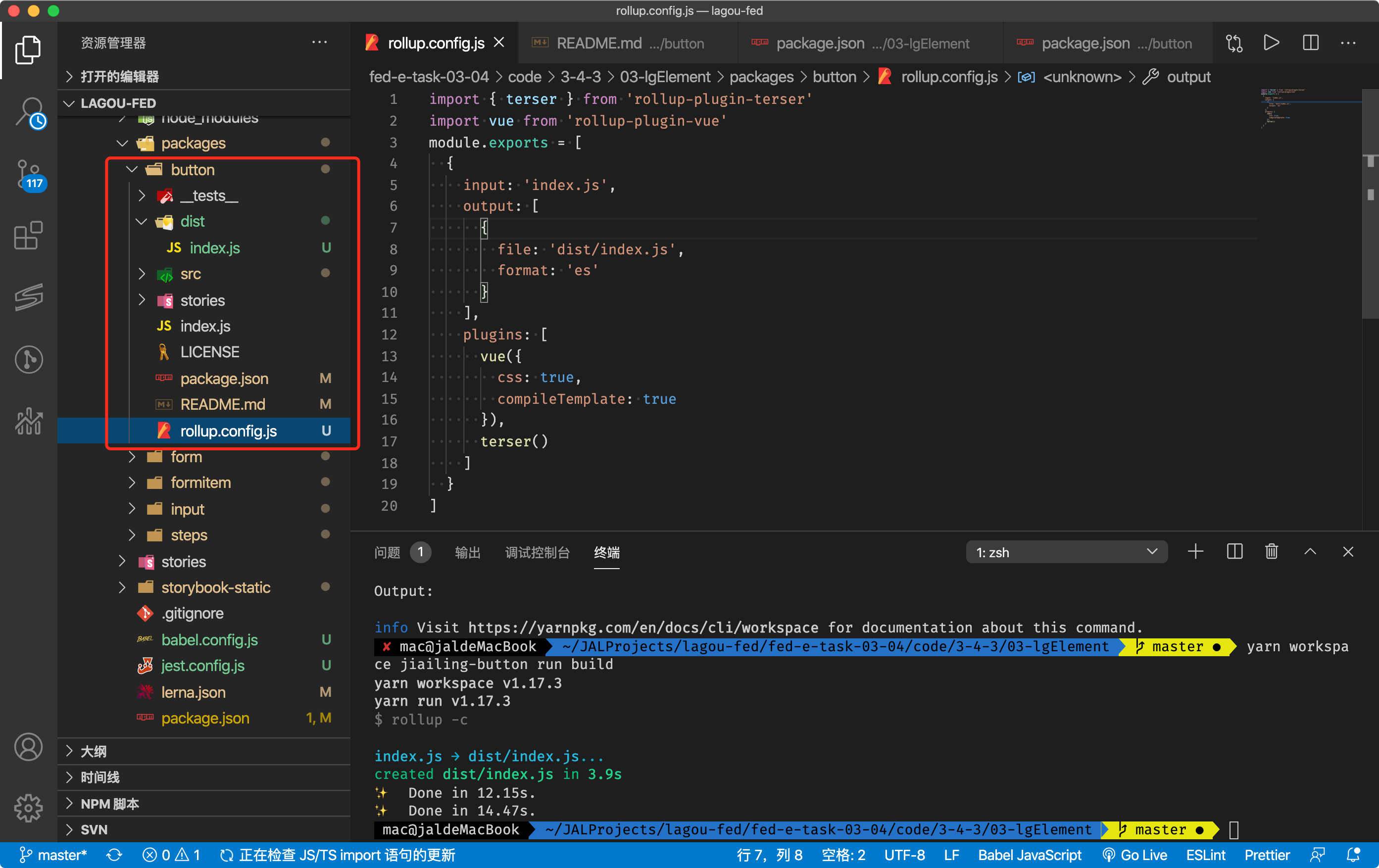This screenshot has height=868, width=1379.
Task: Open the Accounts icon in activity bar
Action: pyautogui.click(x=29, y=747)
